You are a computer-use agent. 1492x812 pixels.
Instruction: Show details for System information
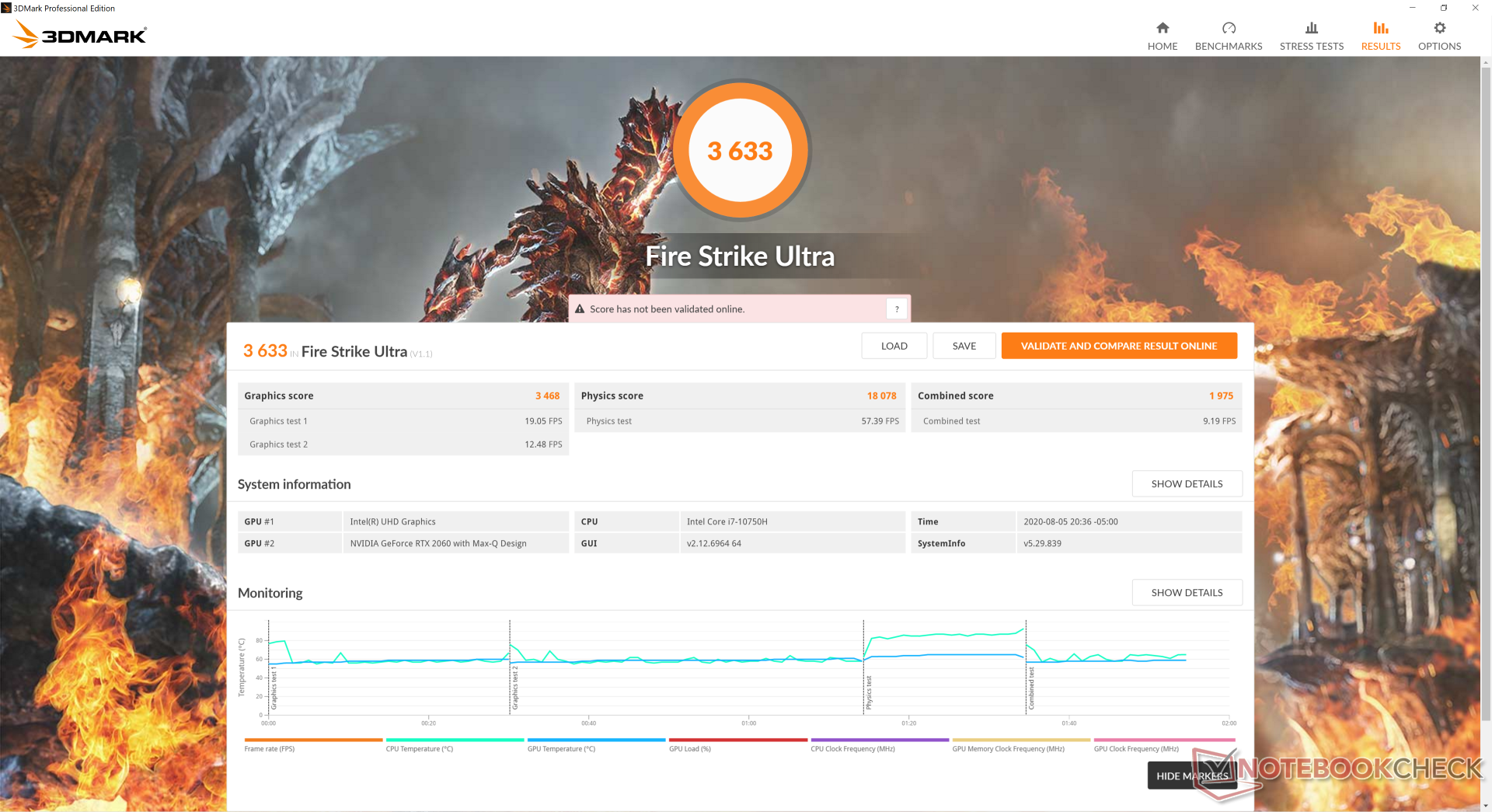1186,483
